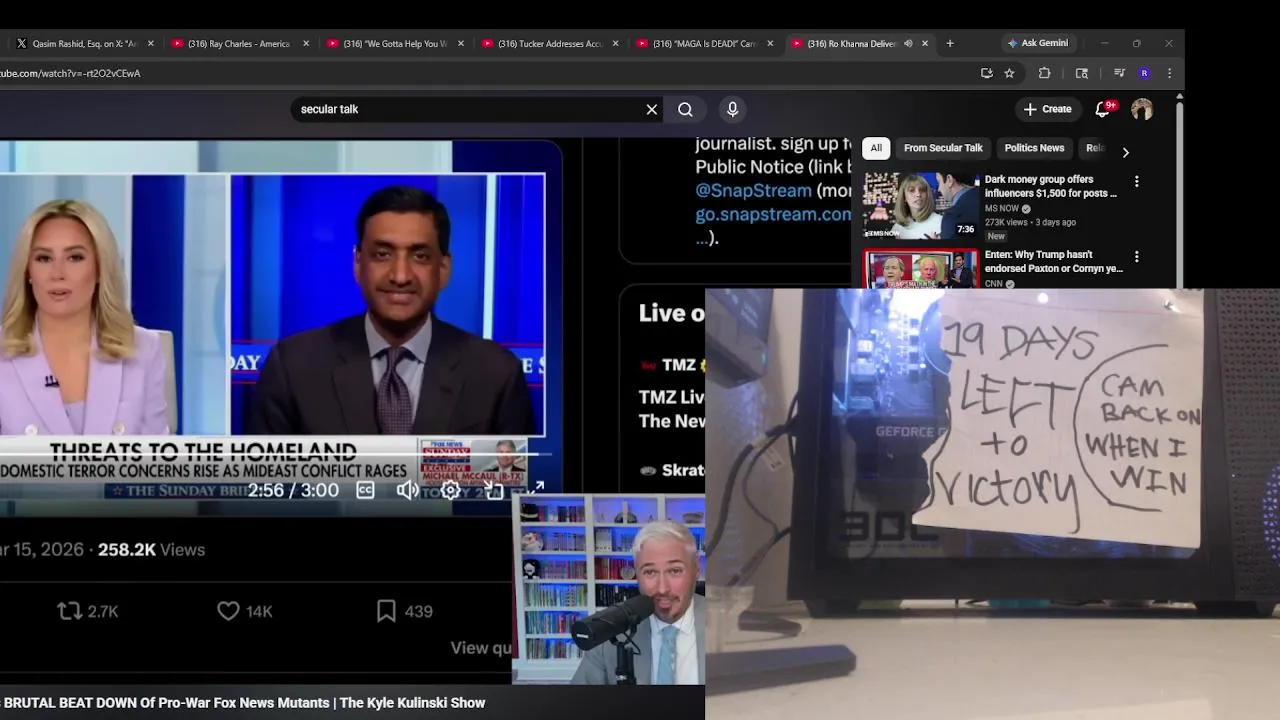Close the 'We Gotta Help You' tab

point(461,44)
